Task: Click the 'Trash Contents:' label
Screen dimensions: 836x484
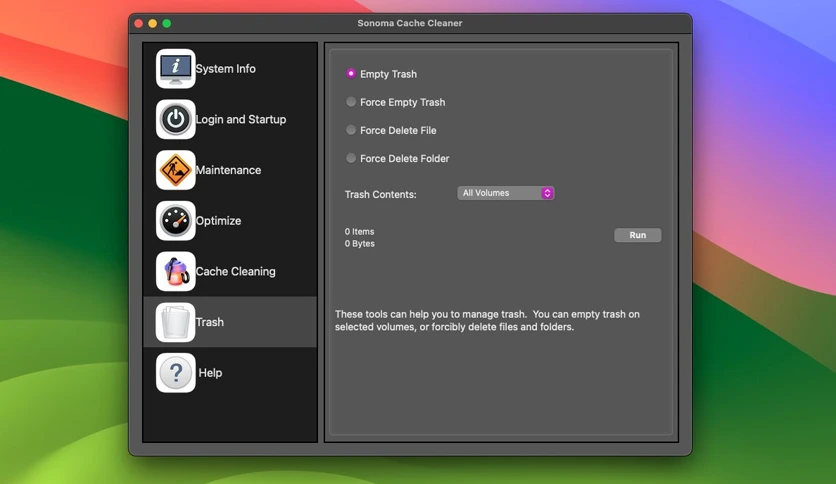Action: tap(381, 195)
